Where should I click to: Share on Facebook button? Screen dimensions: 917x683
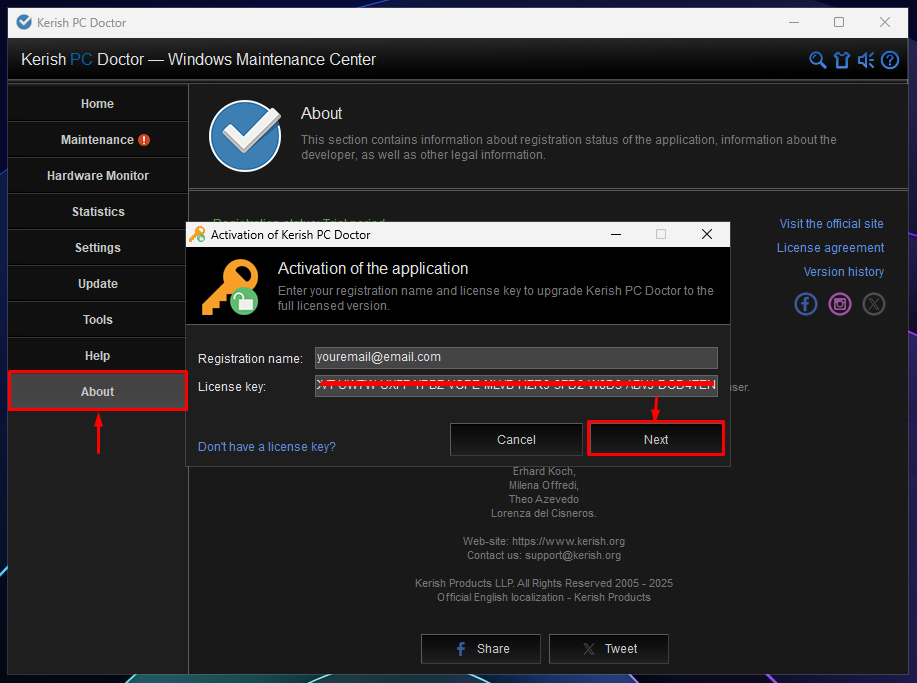(481, 648)
